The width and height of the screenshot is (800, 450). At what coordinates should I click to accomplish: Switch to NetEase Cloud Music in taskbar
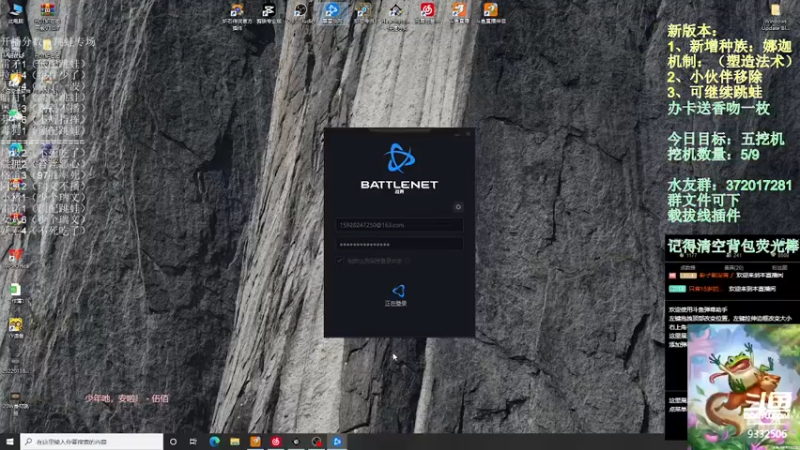coord(276,441)
